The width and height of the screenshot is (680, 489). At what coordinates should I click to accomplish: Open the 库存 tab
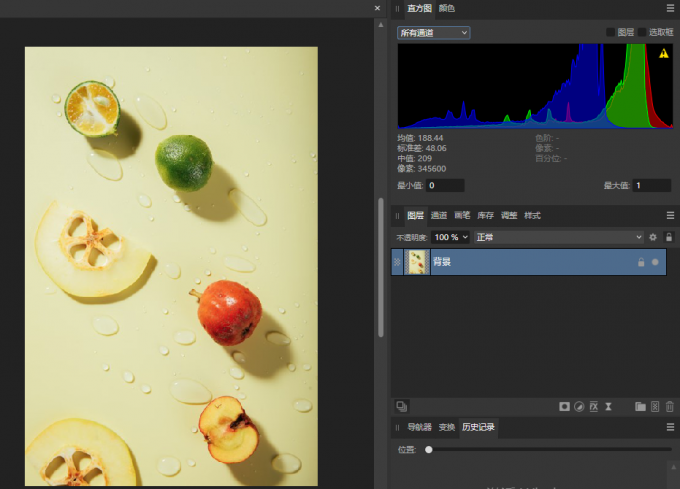click(x=486, y=215)
